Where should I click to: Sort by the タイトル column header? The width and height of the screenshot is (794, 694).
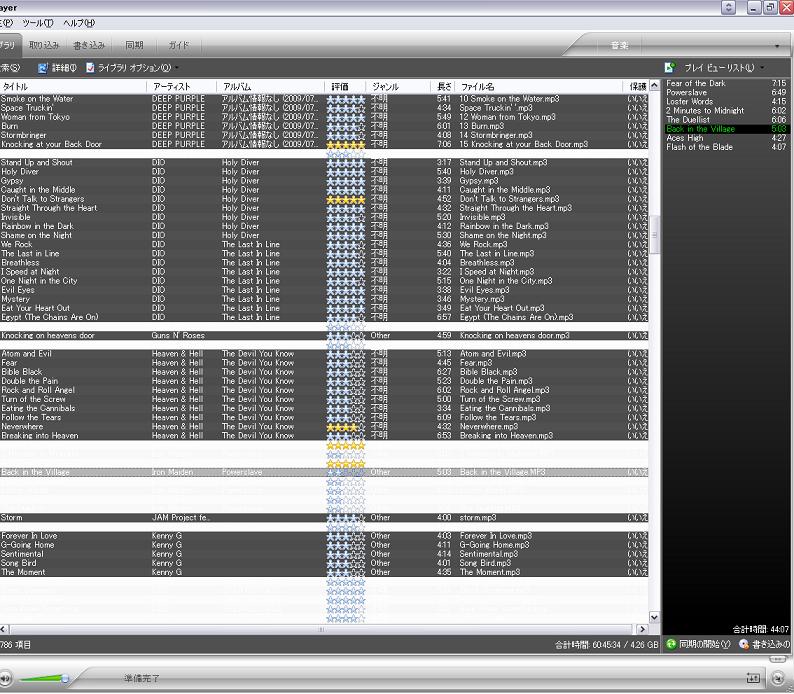pos(73,87)
